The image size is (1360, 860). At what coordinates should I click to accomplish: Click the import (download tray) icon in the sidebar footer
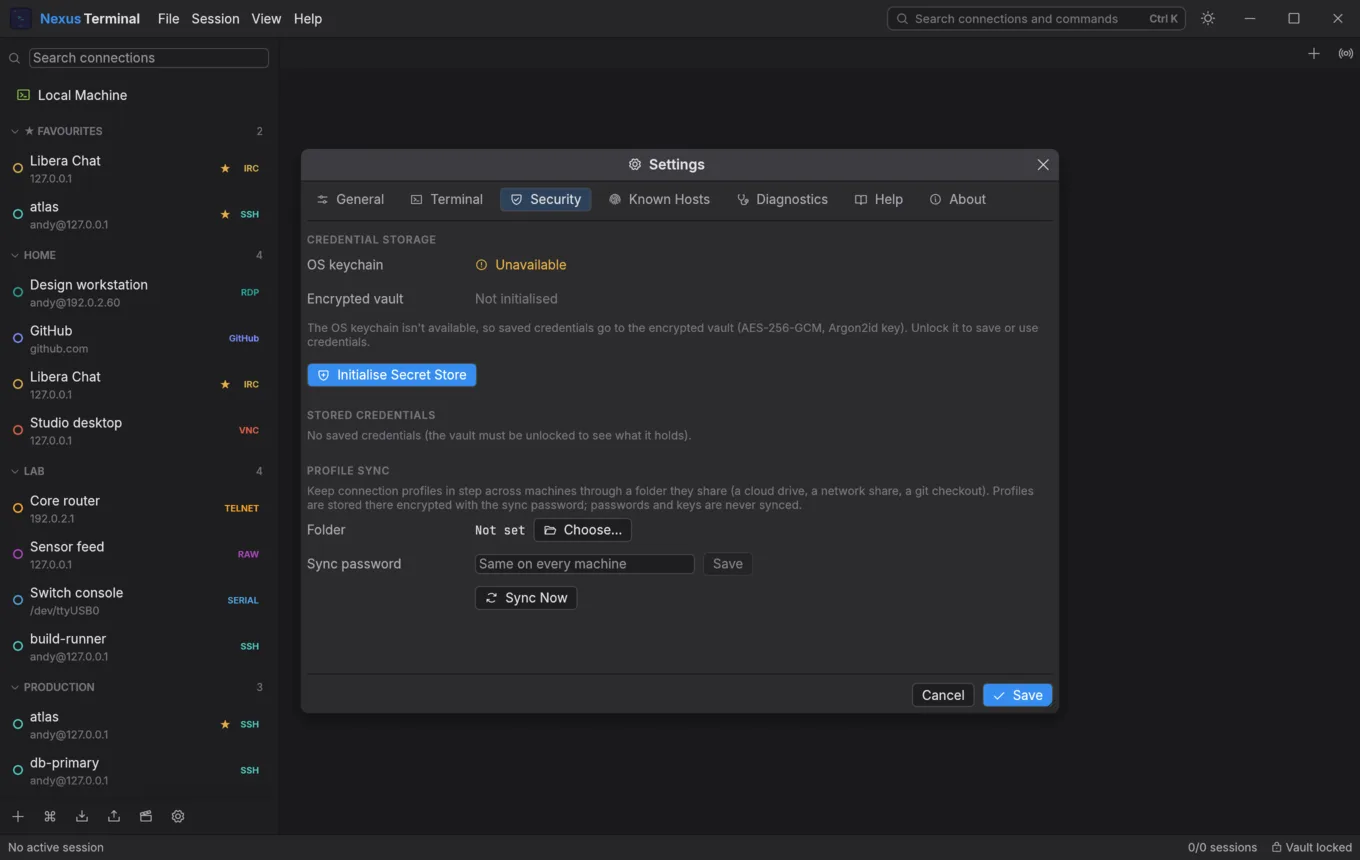[82, 816]
